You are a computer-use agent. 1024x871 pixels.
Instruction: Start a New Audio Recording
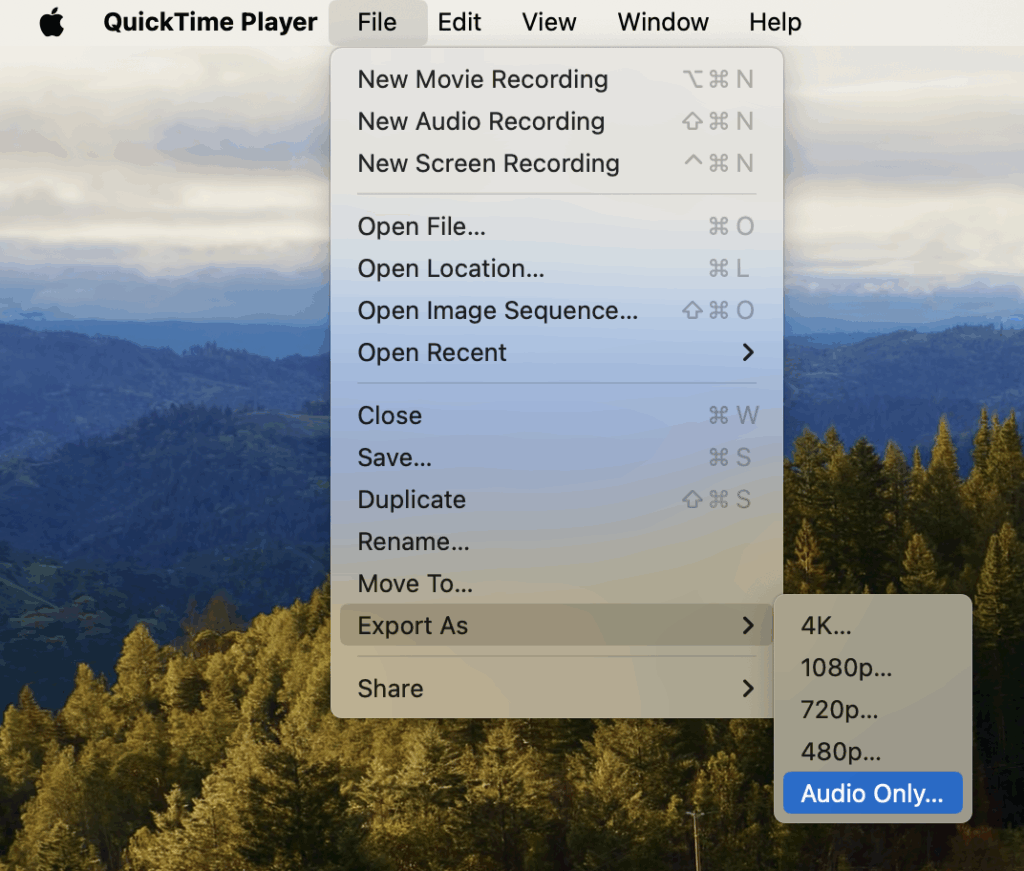click(556, 121)
